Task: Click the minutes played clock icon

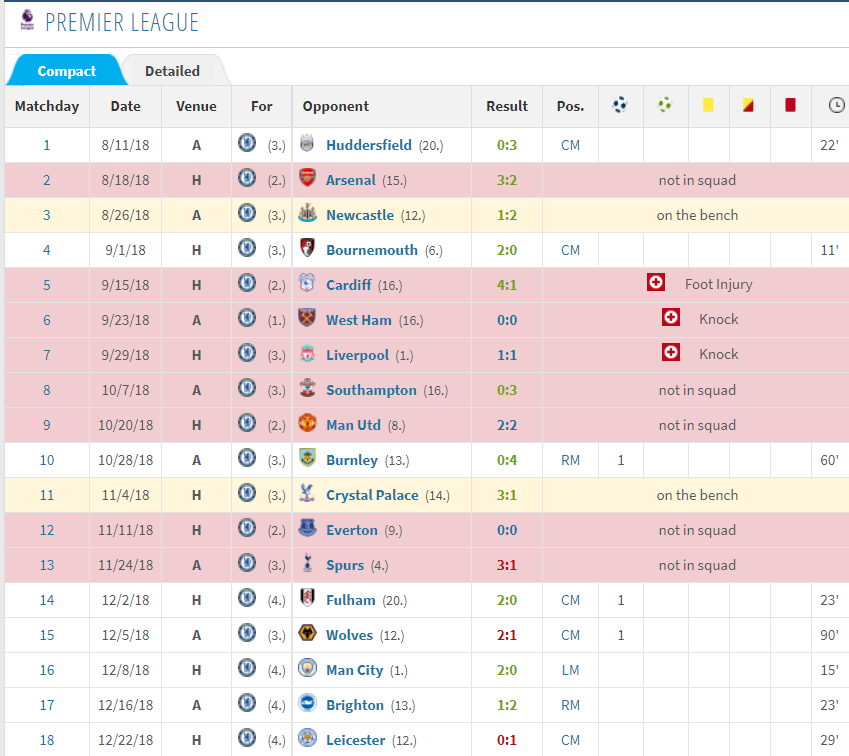Action: tap(837, 105)
